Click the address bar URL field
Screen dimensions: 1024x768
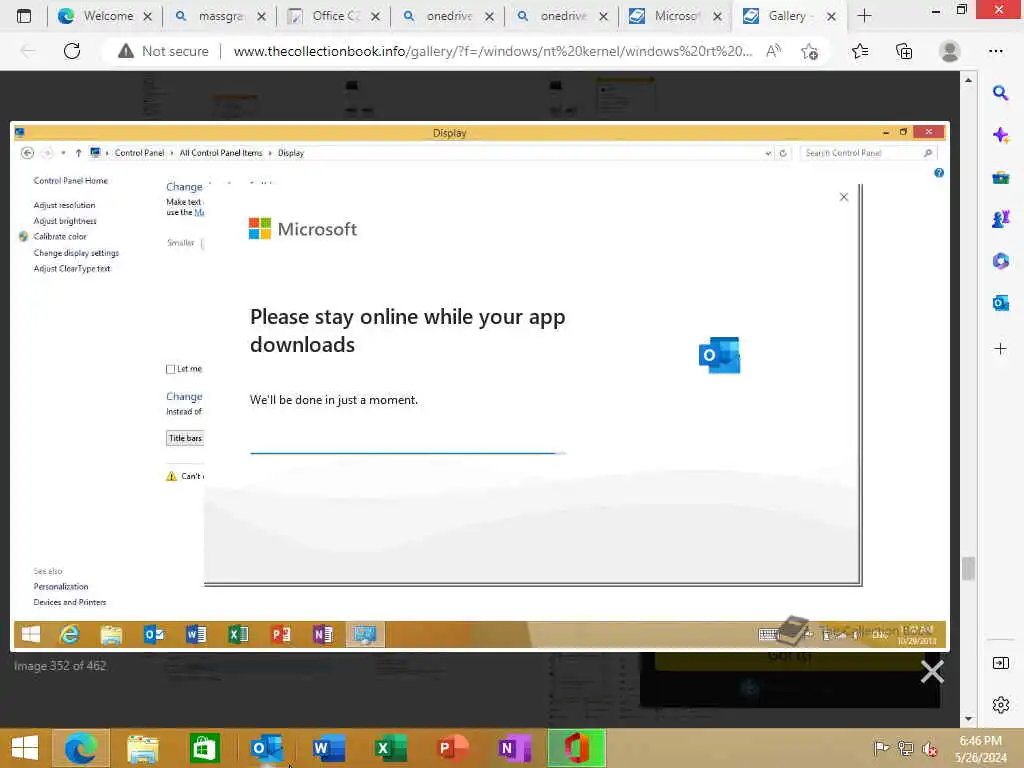click(x=492, y=51)
